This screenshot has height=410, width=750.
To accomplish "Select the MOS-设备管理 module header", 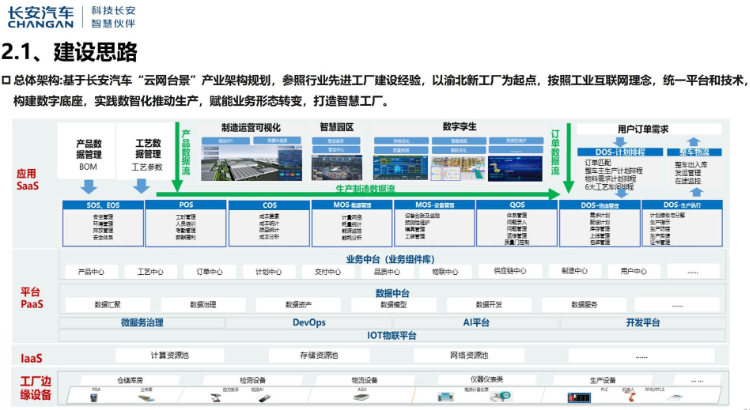I will [434, 205].
